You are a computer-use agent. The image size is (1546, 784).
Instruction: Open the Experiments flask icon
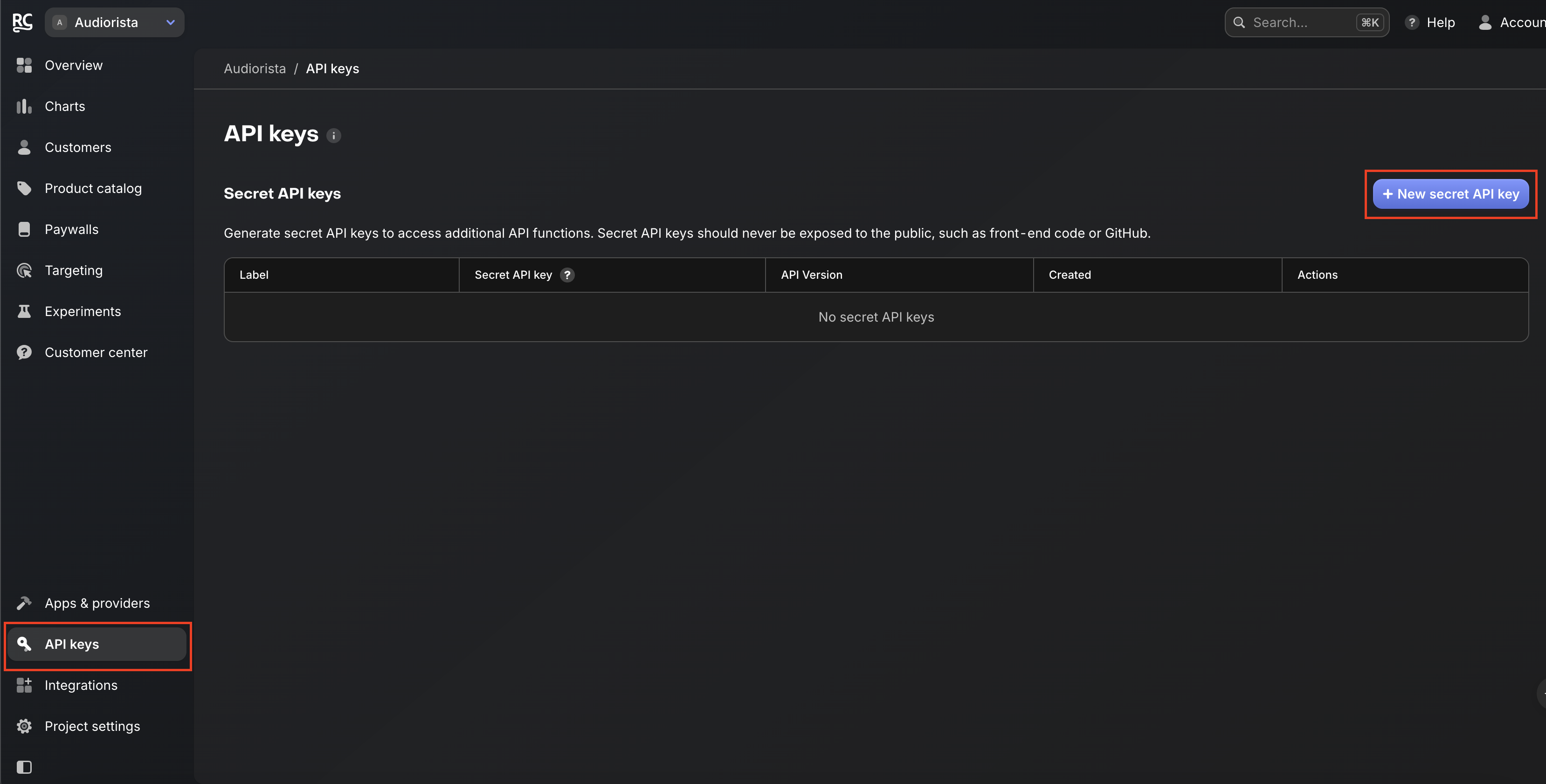[24, 311]
